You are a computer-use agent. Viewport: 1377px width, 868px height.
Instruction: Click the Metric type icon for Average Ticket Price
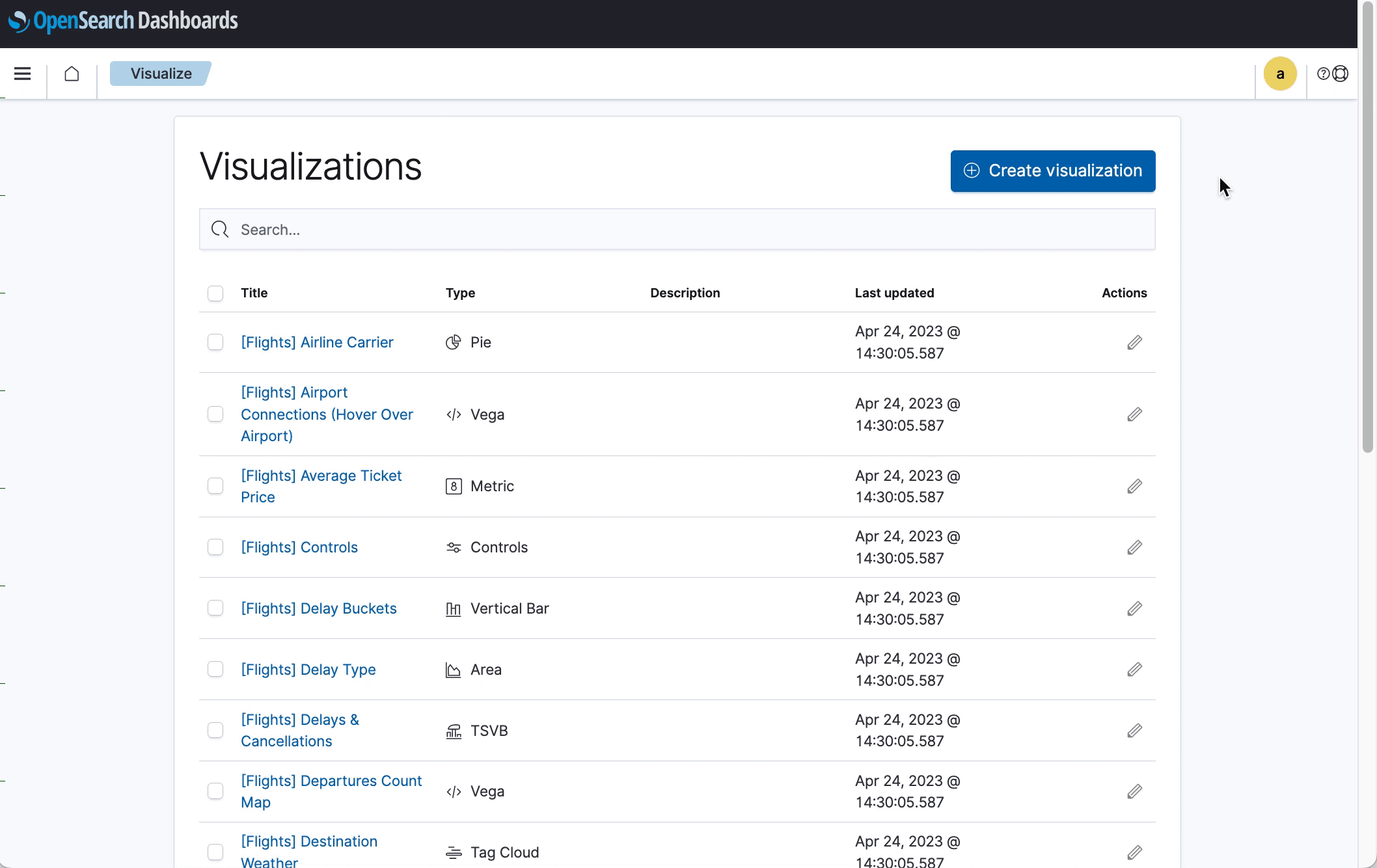point(454,486)
